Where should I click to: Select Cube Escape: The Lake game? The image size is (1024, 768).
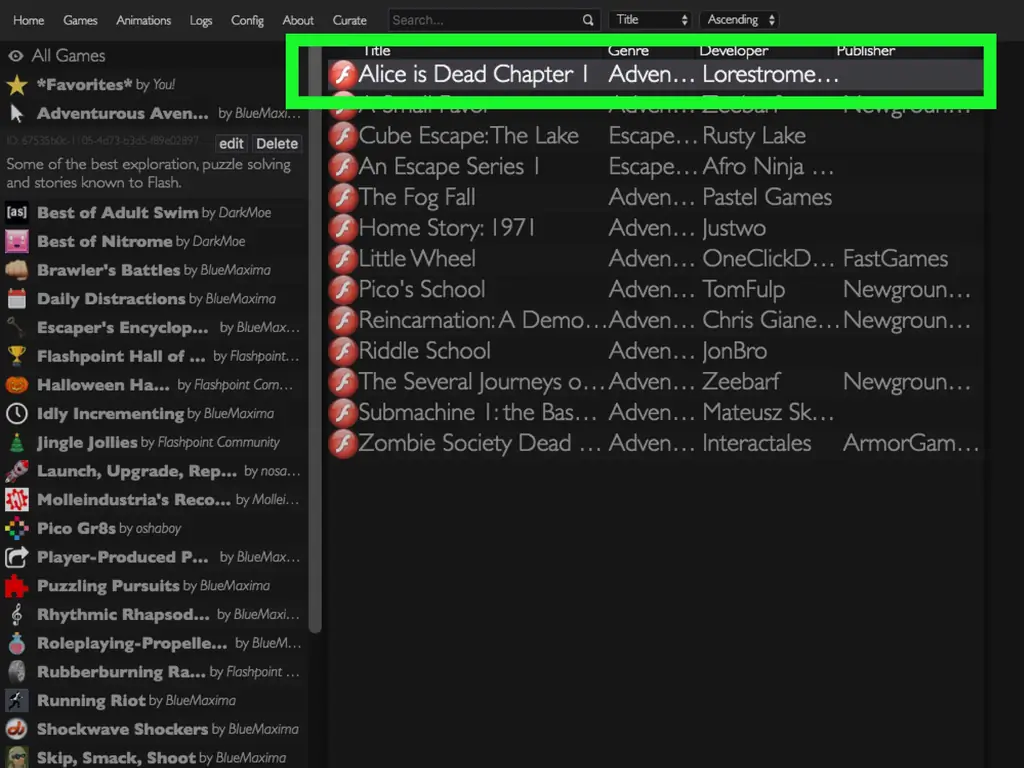655,136
